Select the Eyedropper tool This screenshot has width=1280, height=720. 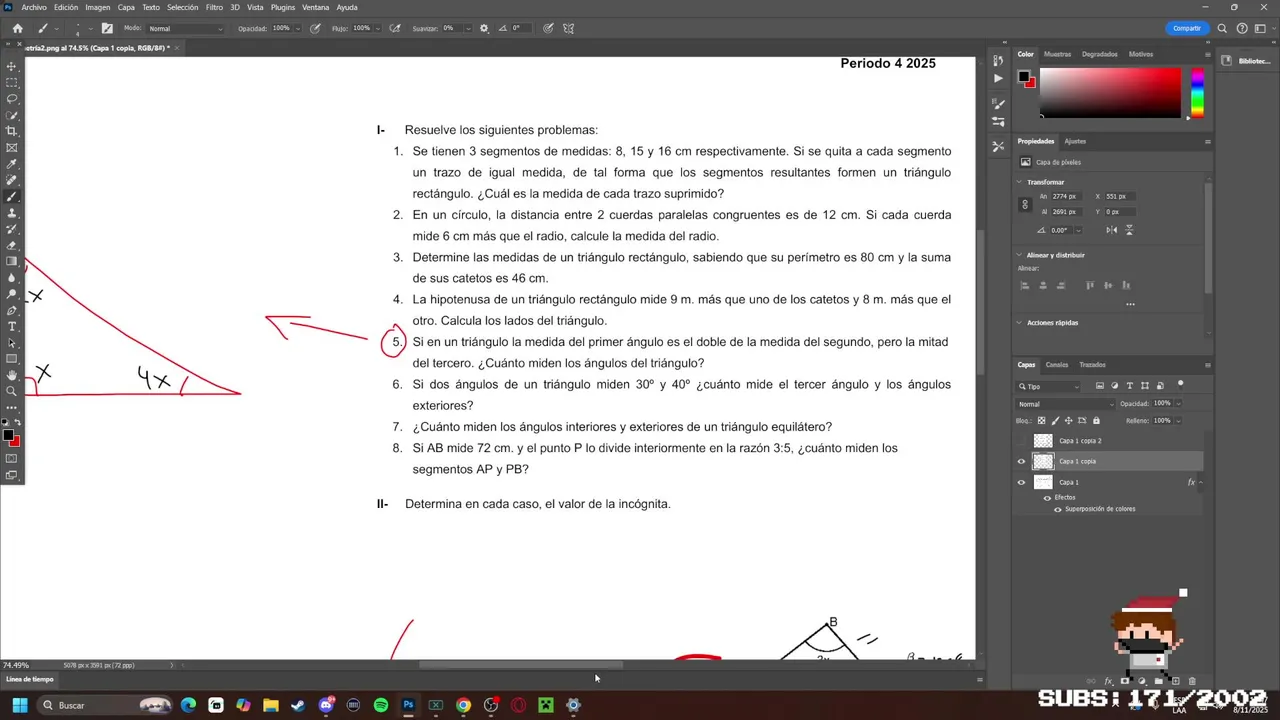12,164
